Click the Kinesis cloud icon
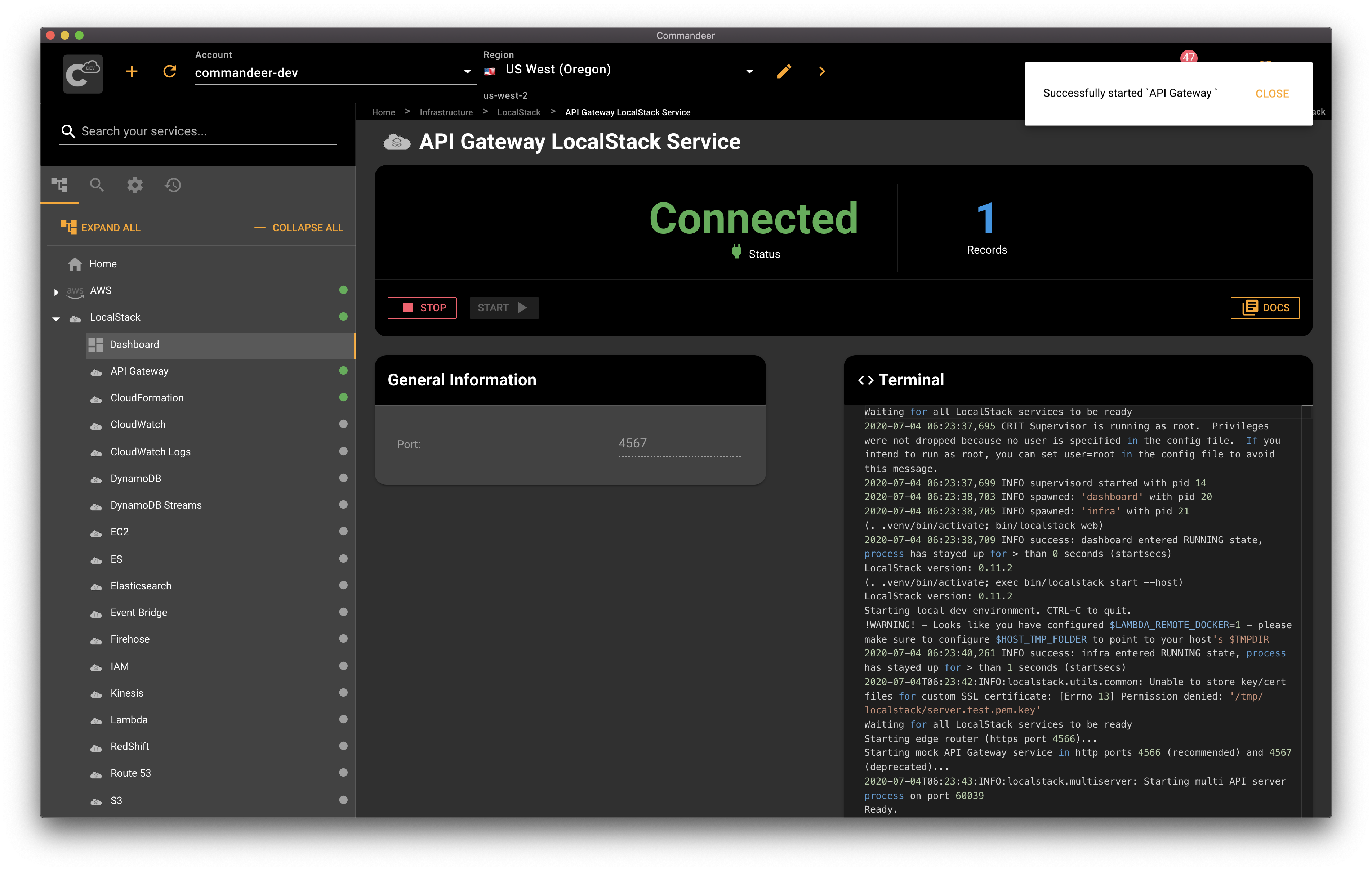The image size is (1372, 871). [96, 694]
